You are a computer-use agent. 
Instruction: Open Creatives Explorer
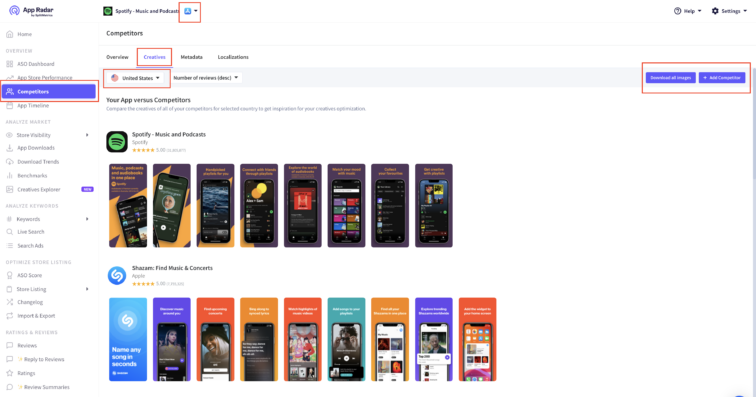tap(39, 190)
